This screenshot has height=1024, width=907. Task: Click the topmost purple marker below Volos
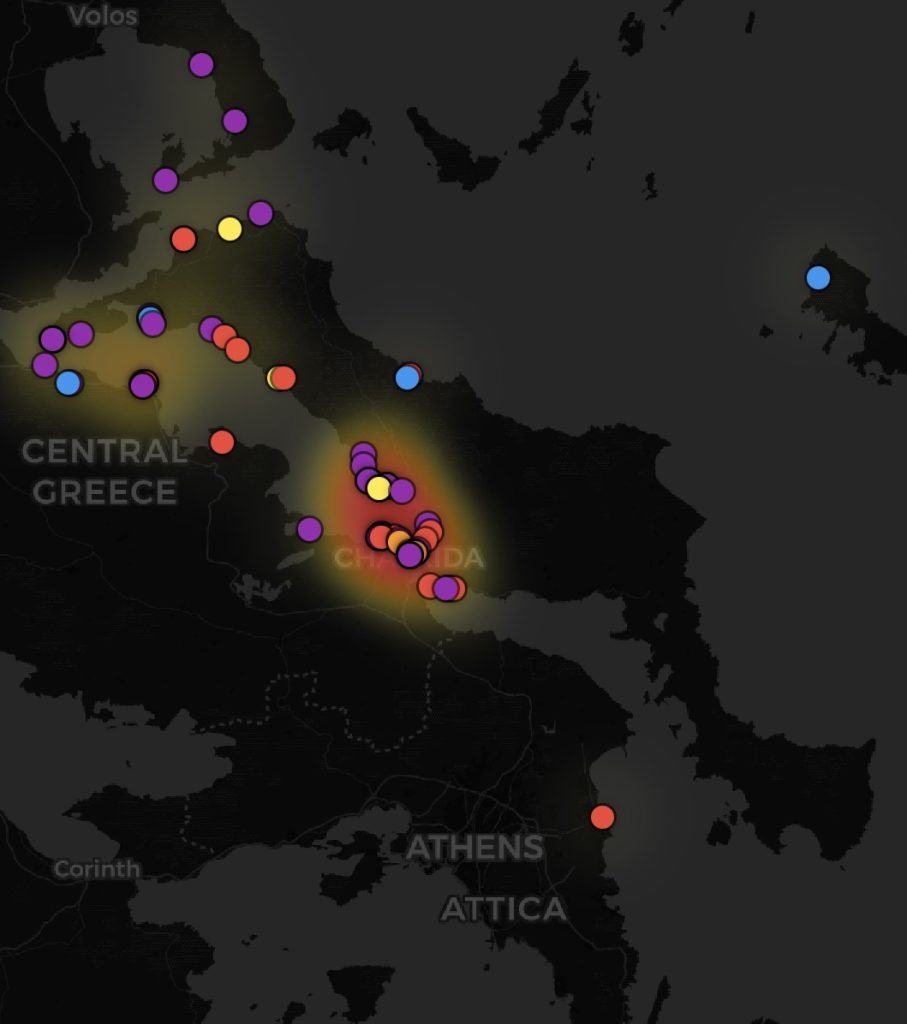pyautogui.click(x=201, y=65)
